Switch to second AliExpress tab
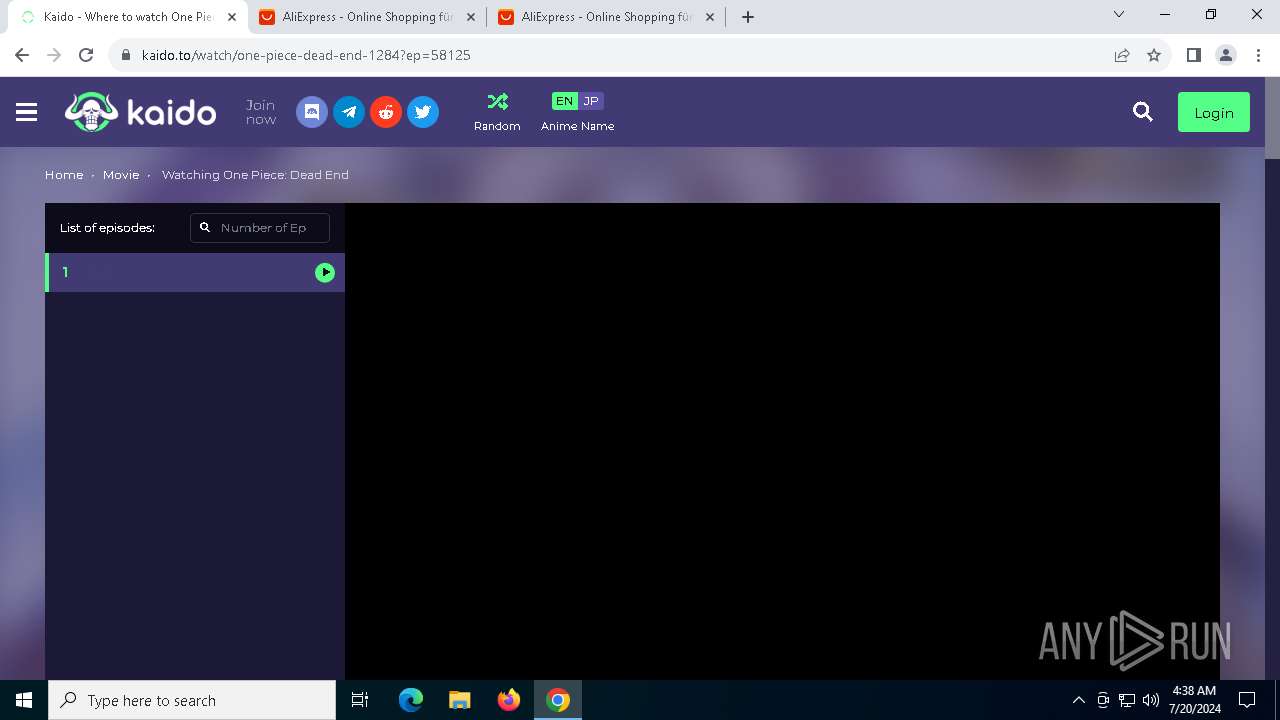1280x720 pixels. 605,17
